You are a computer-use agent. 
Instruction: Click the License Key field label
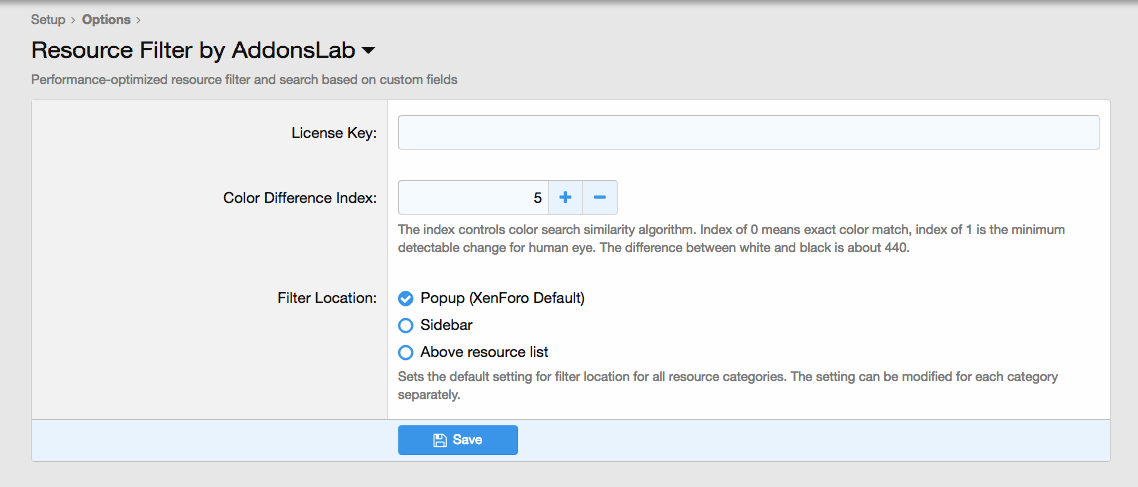point(334,133)
